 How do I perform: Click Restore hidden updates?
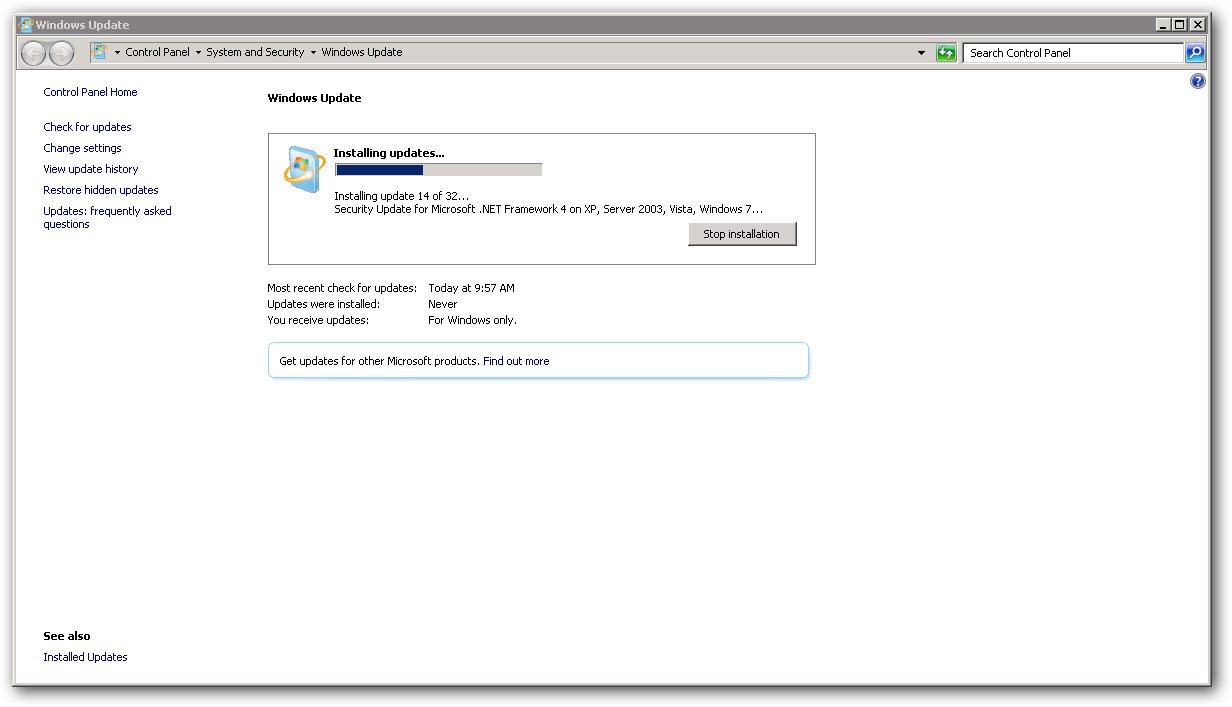click(x=101, y=190)
